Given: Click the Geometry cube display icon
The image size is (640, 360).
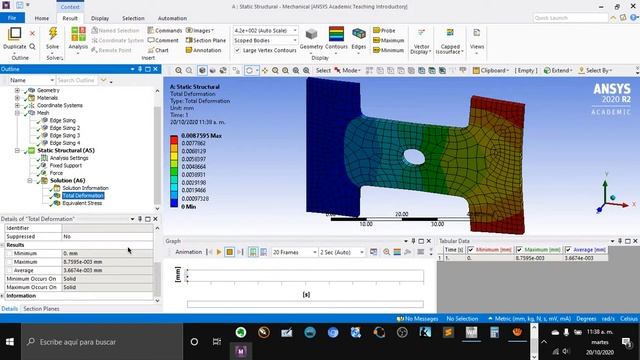Looking at the screenshot, I should click(x=311, y=34).
